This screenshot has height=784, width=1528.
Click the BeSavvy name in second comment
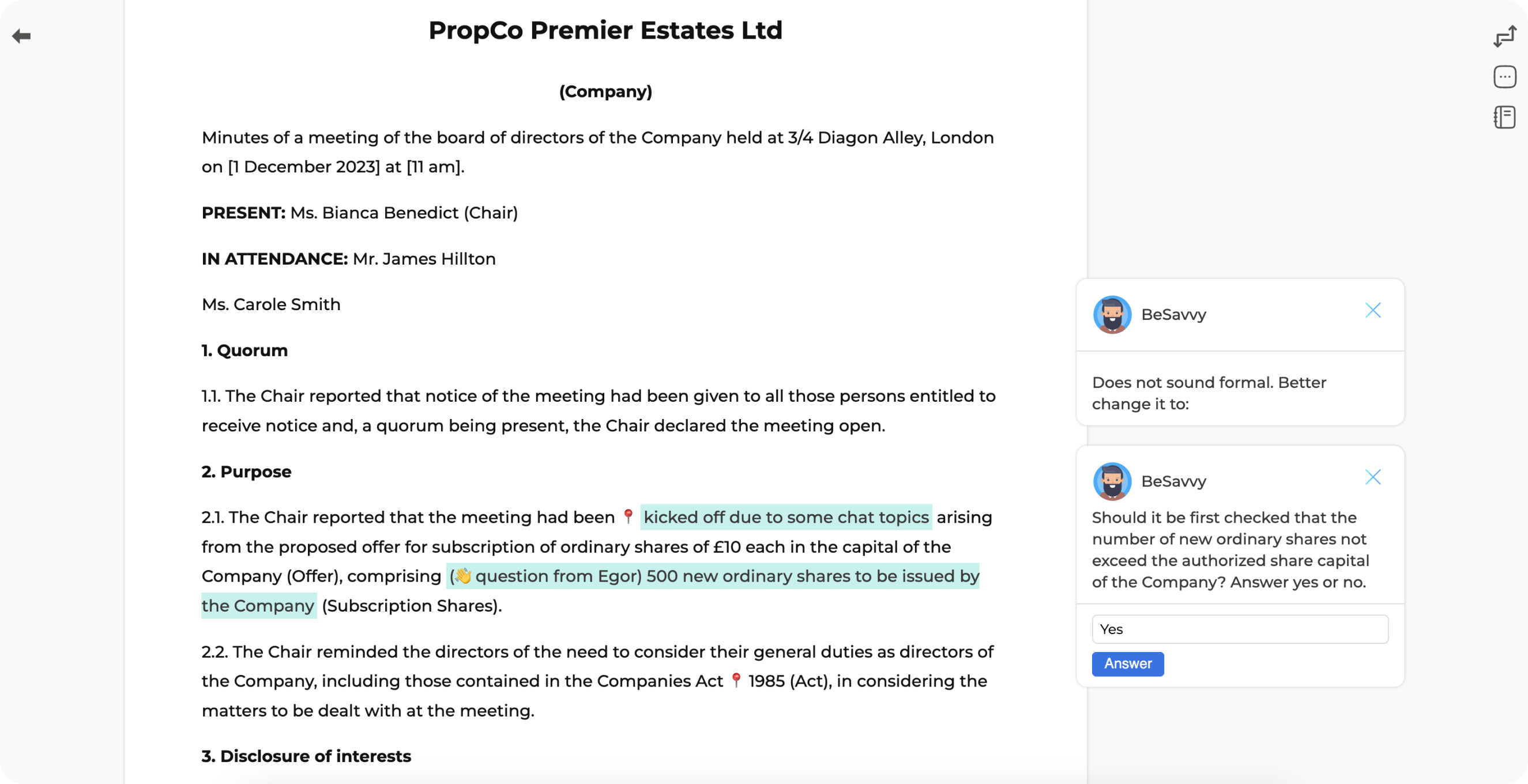coord(1173,481)
